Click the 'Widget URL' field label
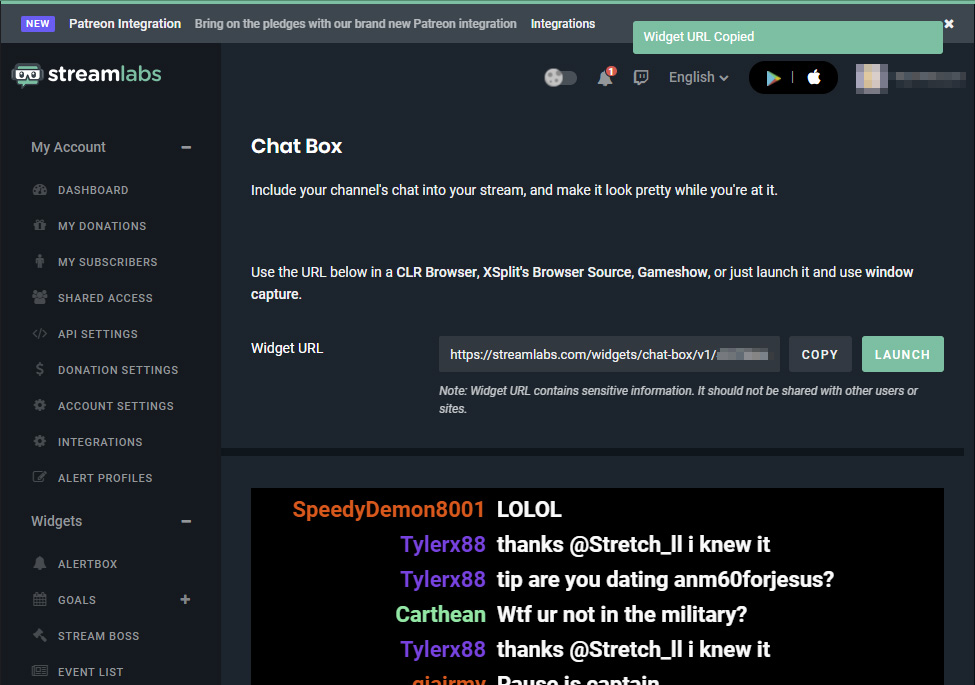 [287, 348]
